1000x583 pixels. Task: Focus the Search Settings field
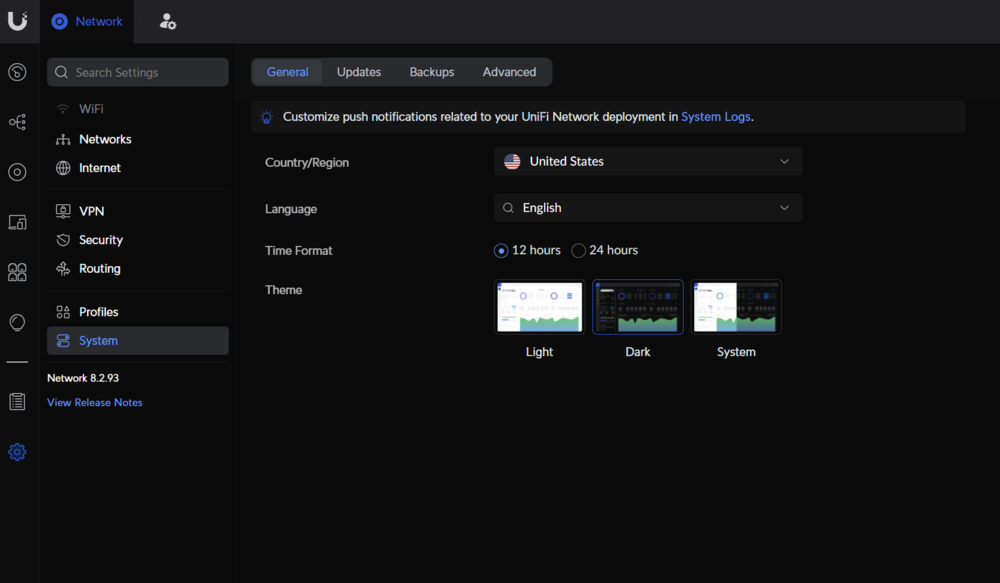[138, 72]
